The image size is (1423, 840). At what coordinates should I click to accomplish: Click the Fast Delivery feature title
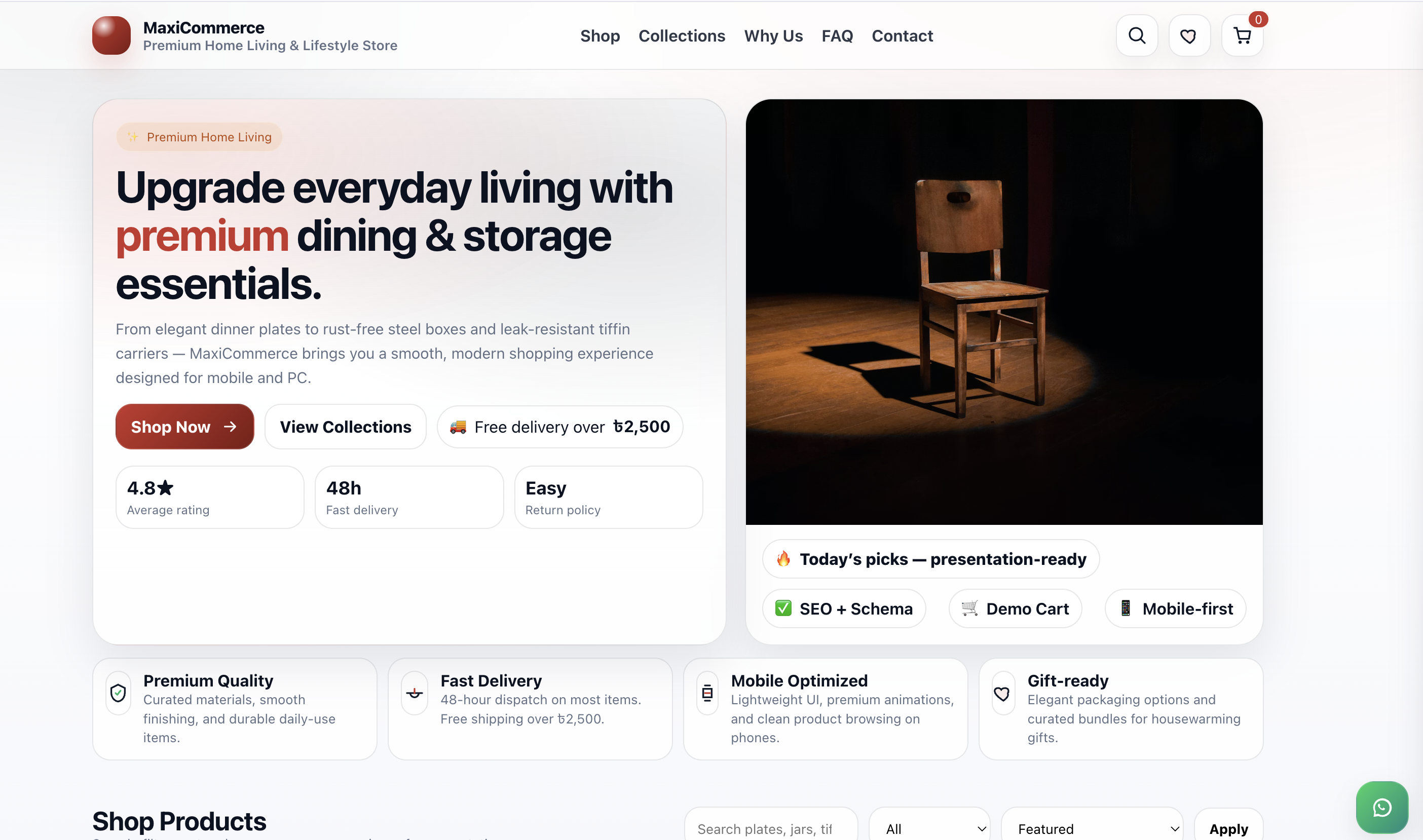click(x=491, y=680)
